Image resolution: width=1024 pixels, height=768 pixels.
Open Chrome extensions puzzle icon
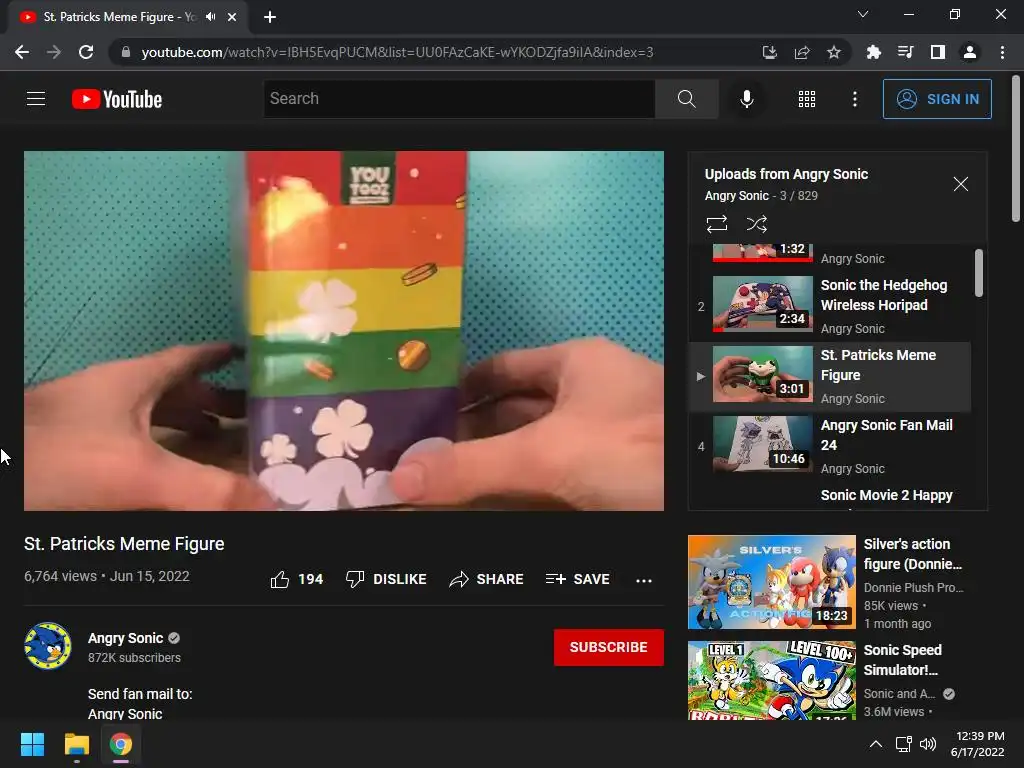click(873, 52)
